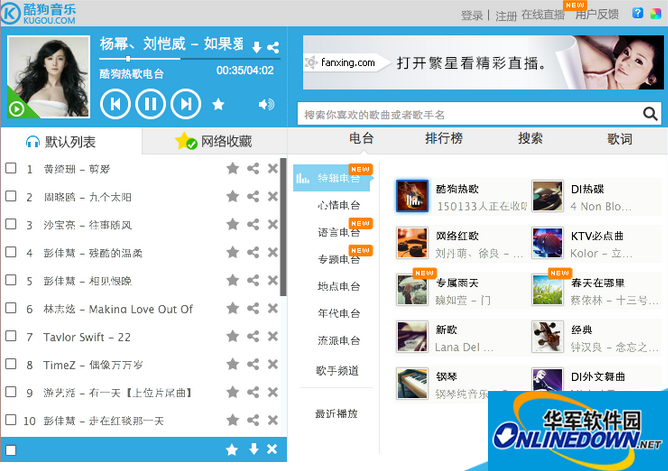Check the box for song 10
The width and height of the screenshot is (668, 471).
[11, 420]
